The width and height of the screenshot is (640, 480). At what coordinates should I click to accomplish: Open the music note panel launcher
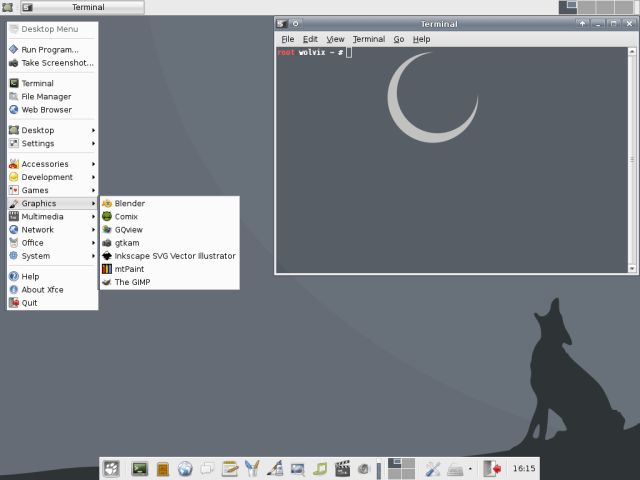tap(320, 468)
